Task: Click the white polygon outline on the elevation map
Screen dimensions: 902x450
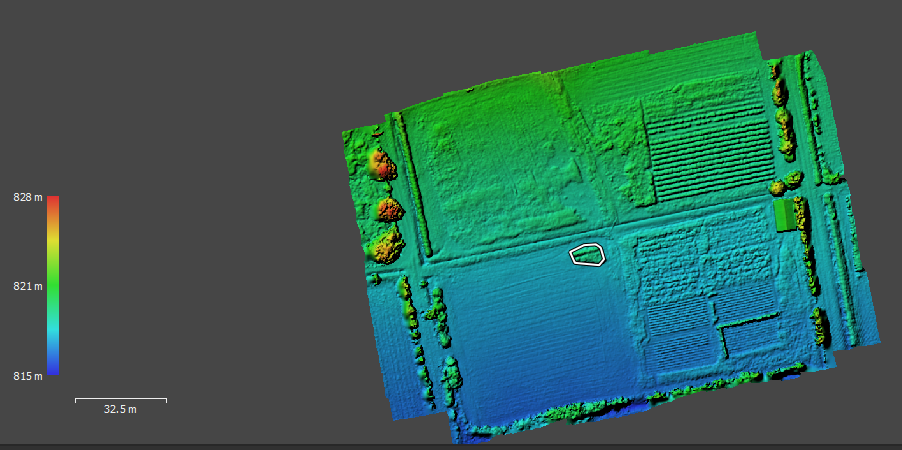Action: 587,255
